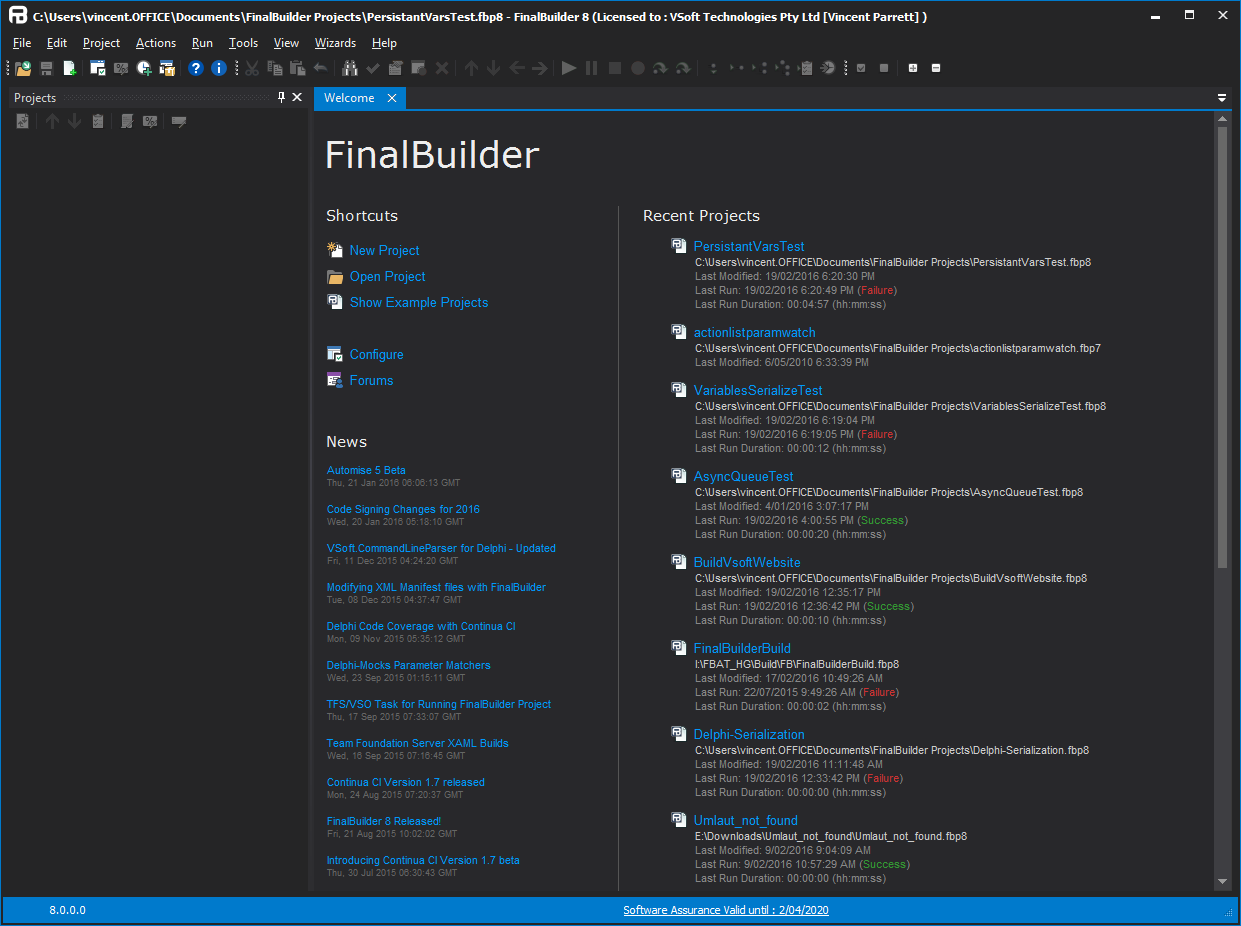Click the Undo curved-arrow icon in the toolbar
The height and width of the screenshot is (926, 1241).
coord(320,68)
